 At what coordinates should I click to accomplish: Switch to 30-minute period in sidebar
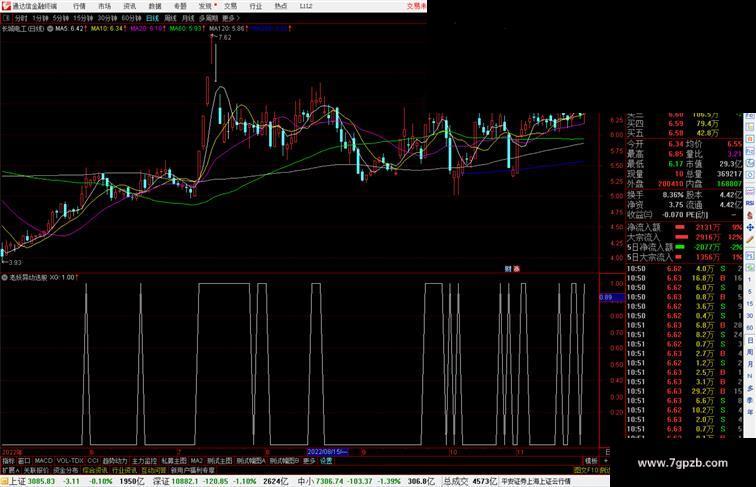coord(750,316)
